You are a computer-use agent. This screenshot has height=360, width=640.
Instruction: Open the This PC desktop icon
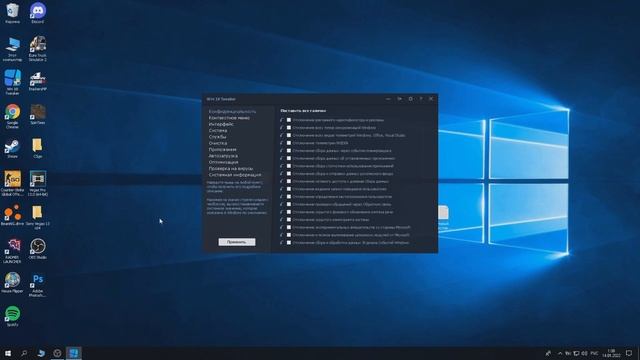click(12, 49)
